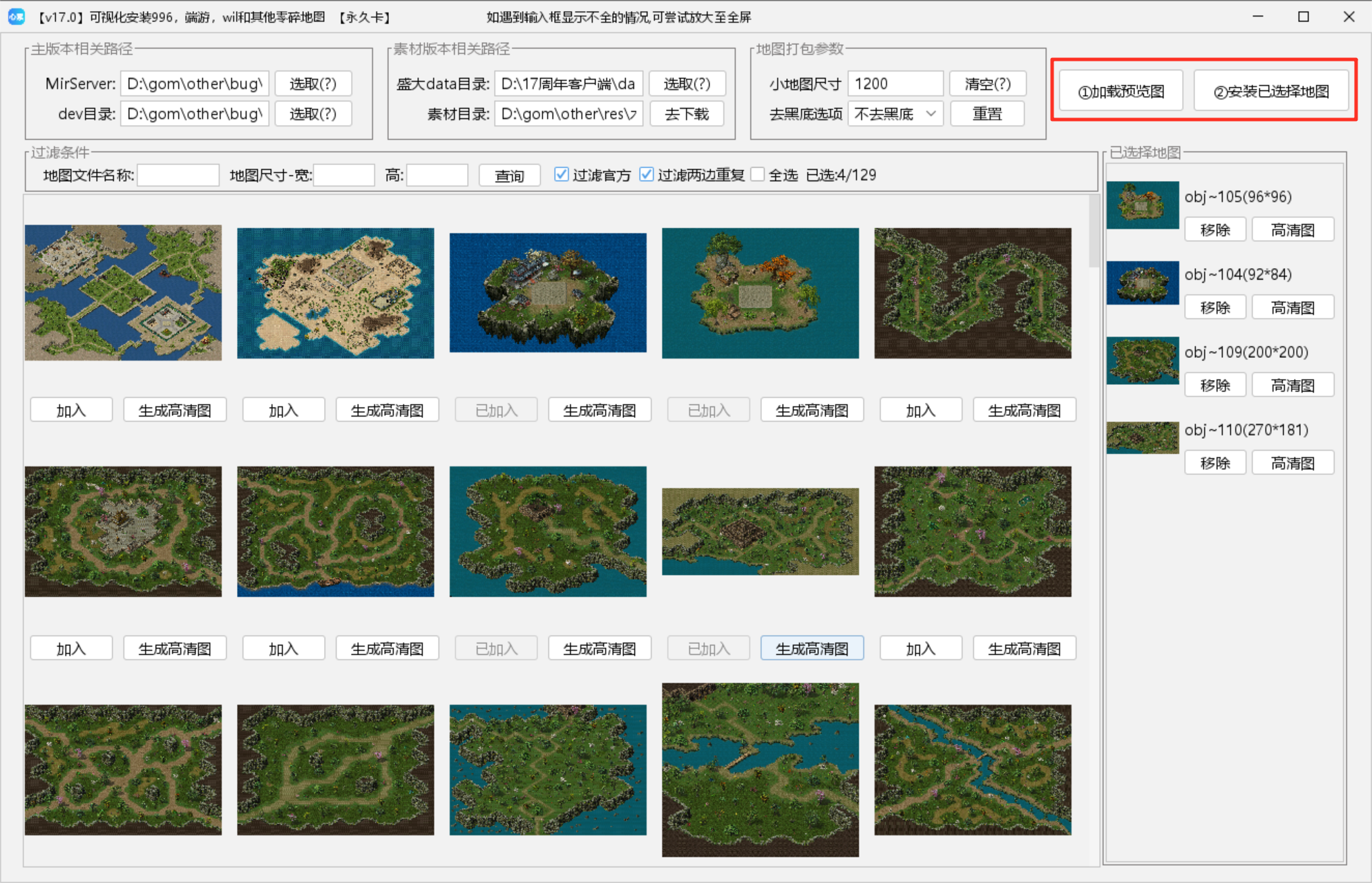Remove obj~104 from selected maps
The height and width of the screenshot is (883, 1372).
[x=1214, y=307]
